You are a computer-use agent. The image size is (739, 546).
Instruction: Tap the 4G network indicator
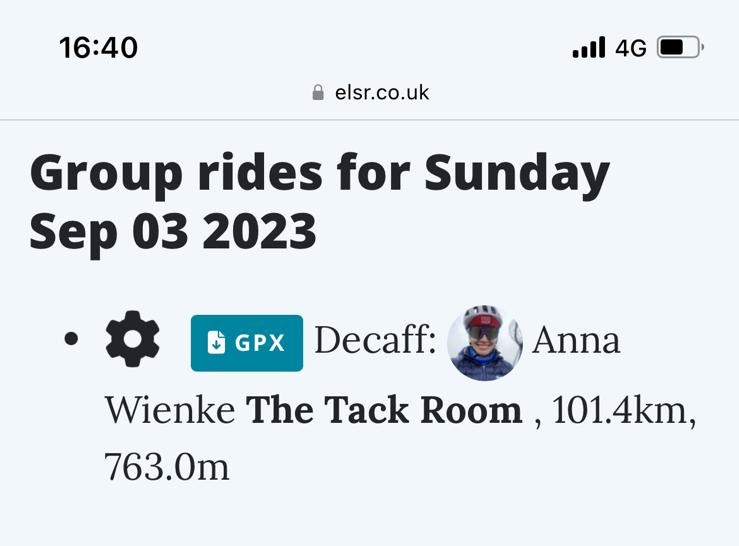point(631,48)
